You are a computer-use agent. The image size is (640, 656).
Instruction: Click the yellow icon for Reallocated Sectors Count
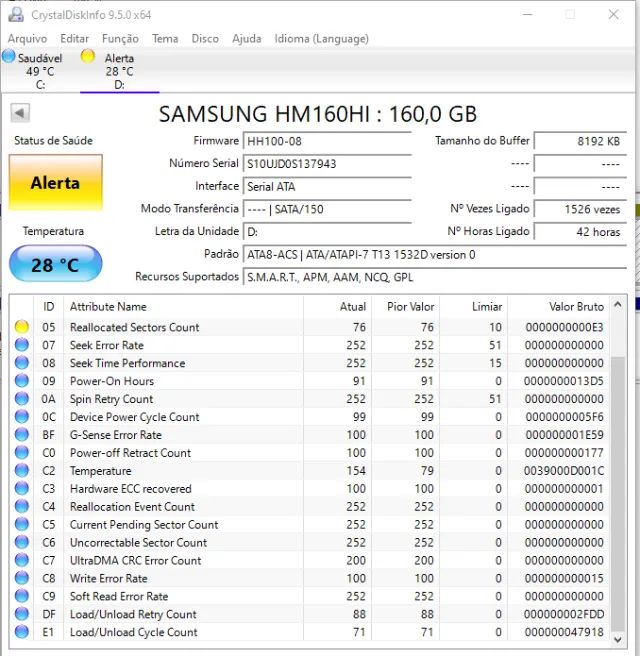(22, 327)
